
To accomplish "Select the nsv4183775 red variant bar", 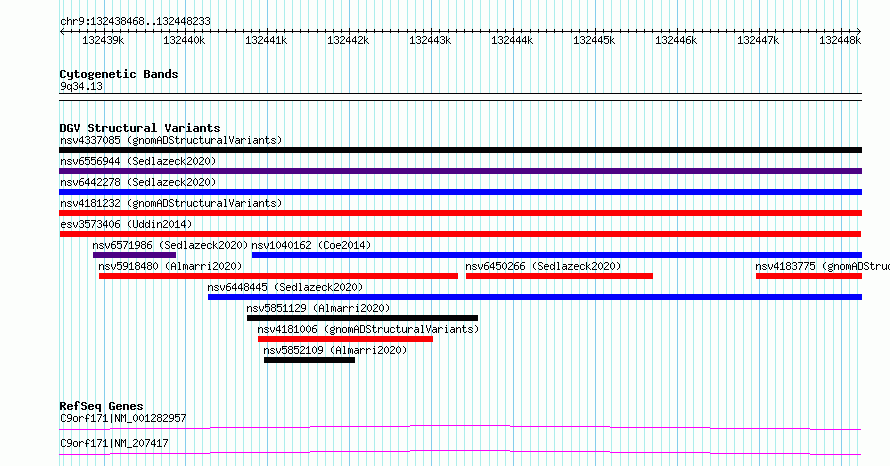I will pyautogui.click(x=809, y=276).
